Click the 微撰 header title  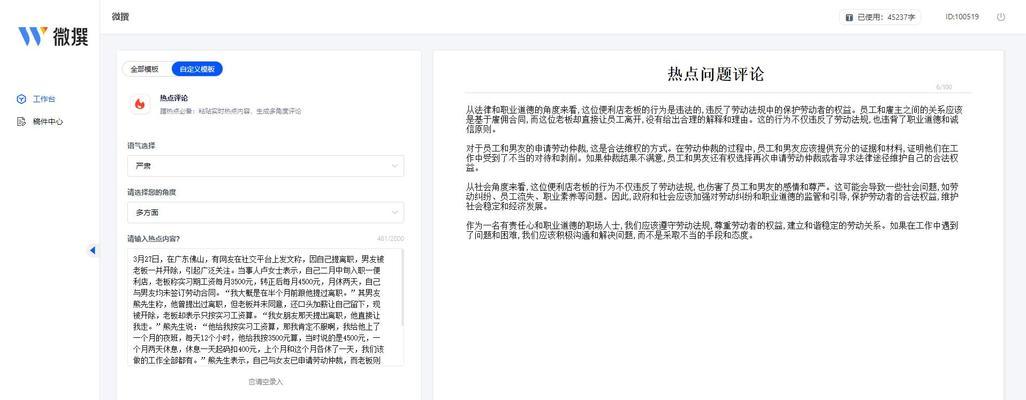coord(120,17)
